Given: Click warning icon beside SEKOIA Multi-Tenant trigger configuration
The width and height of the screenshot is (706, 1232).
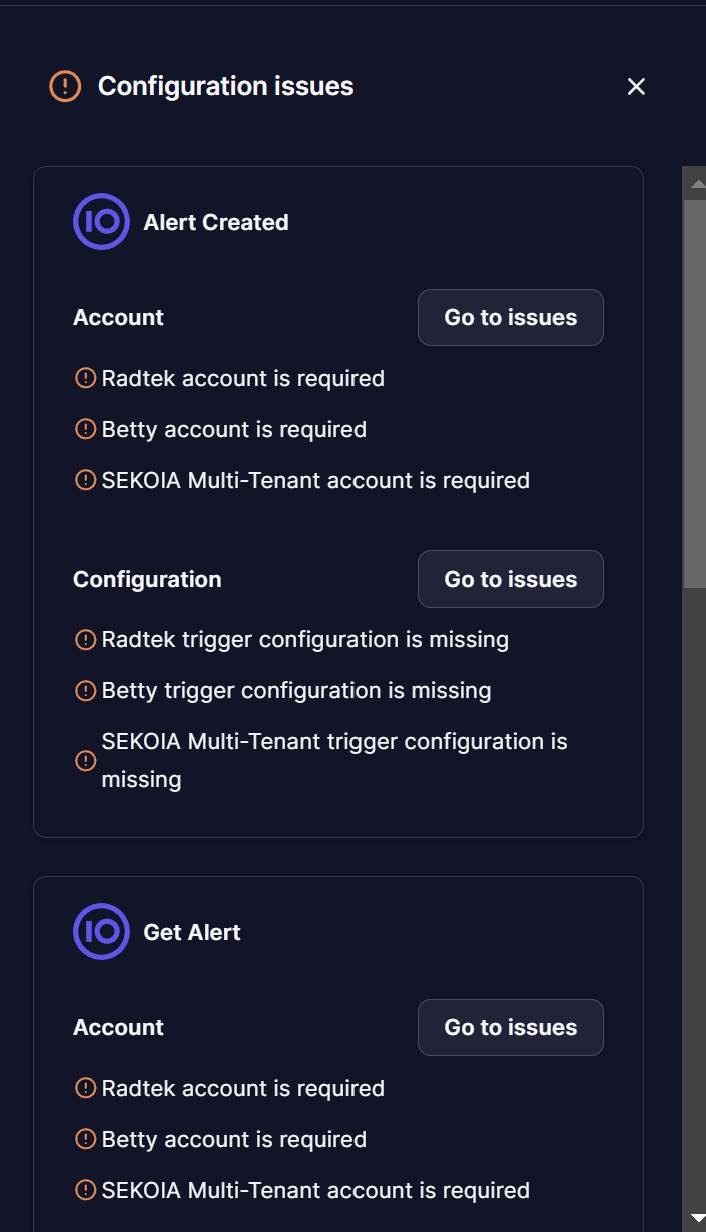Looking at the screenshot, I should click(86, 761).
